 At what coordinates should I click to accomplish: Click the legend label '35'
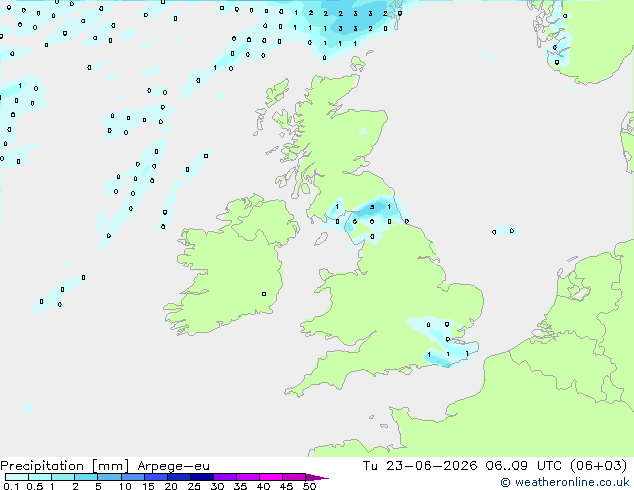(240, 486)
